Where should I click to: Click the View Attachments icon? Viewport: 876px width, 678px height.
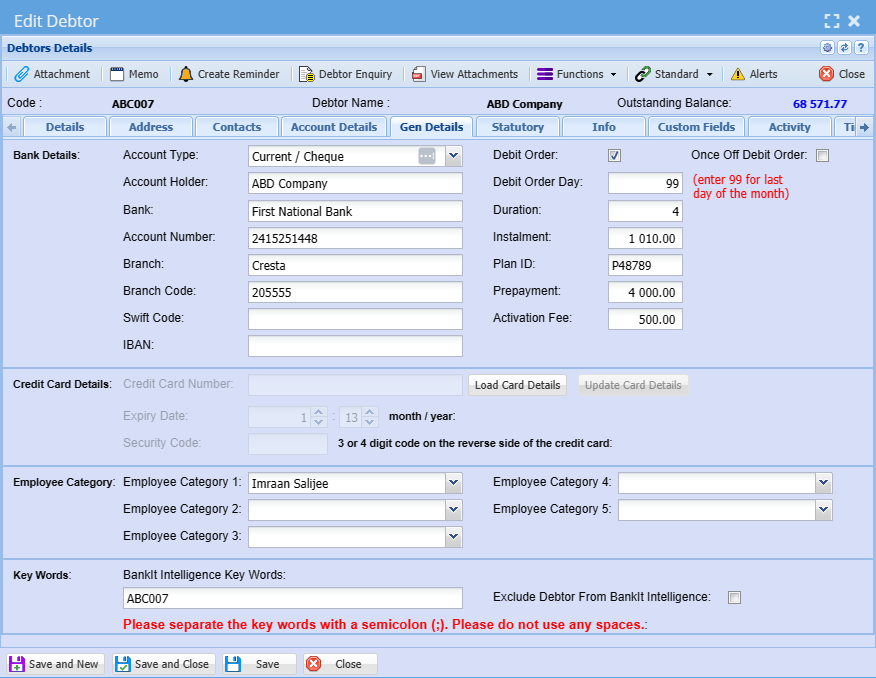pos(419,74)
